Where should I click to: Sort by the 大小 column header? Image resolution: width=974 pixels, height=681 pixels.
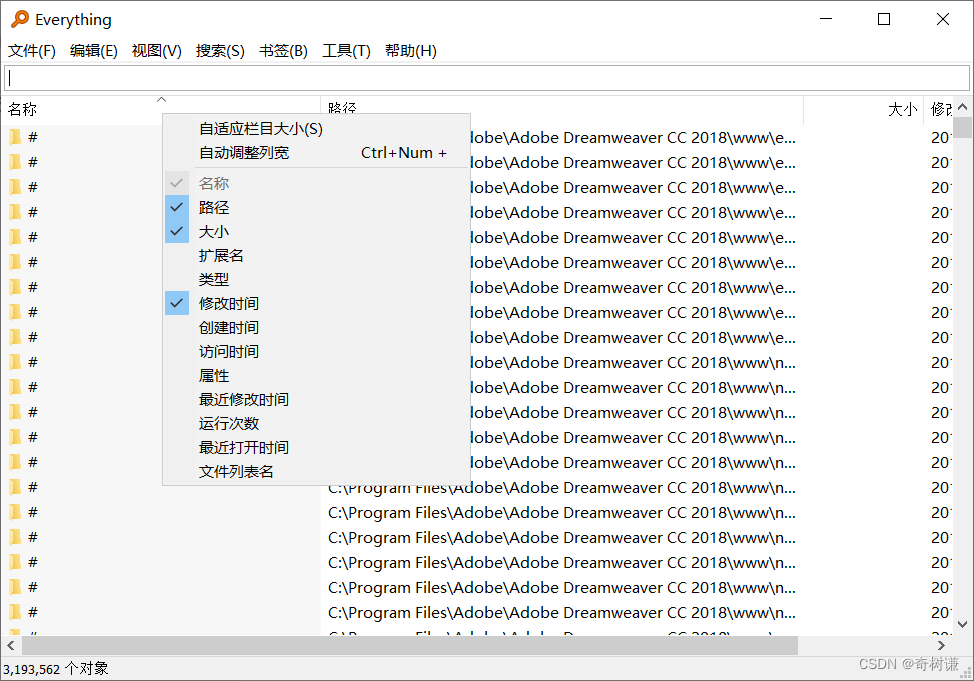tap(863, 109)
